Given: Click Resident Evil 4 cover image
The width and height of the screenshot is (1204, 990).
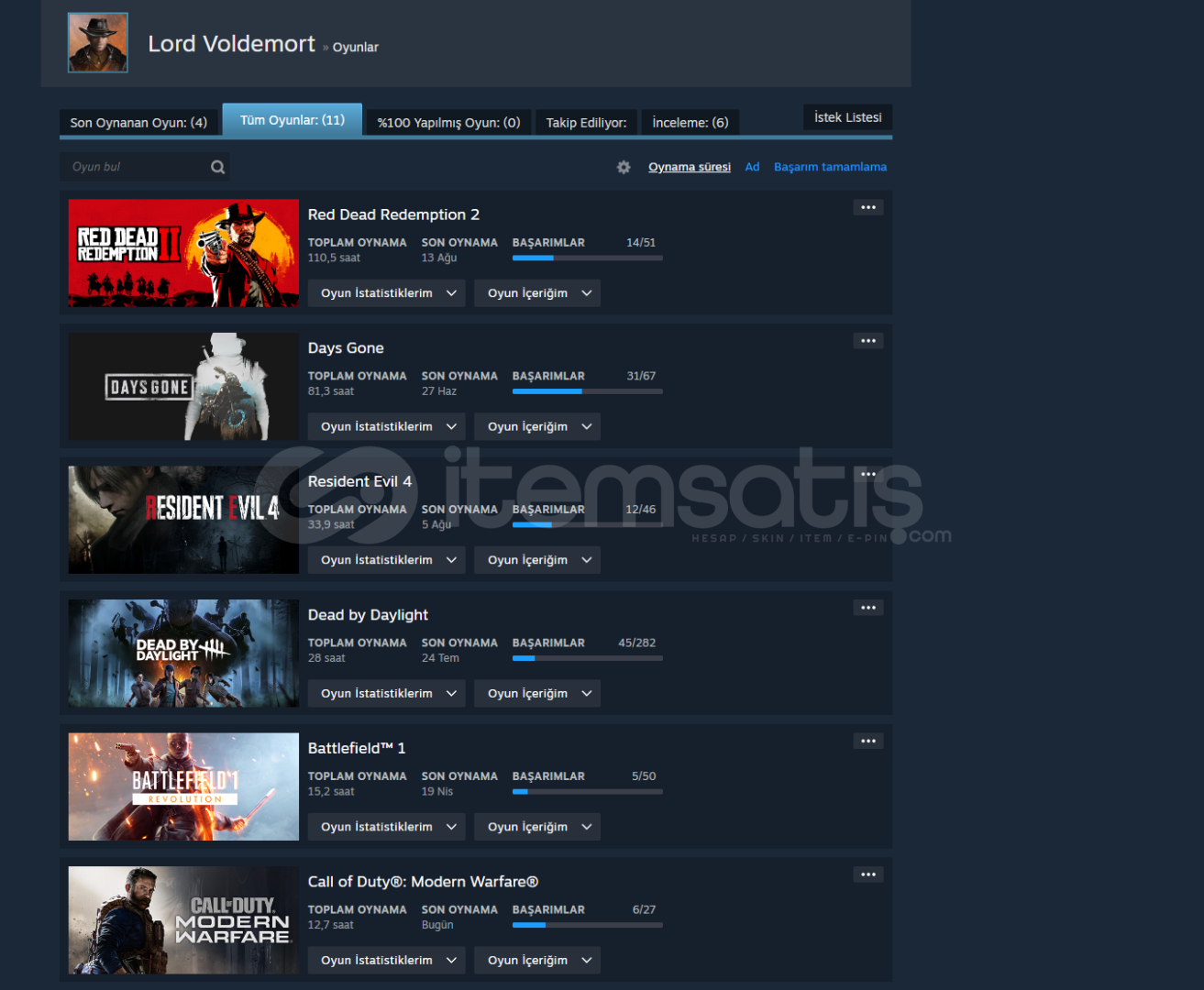Looking at the screenshot, I should (x=183, y=520).
